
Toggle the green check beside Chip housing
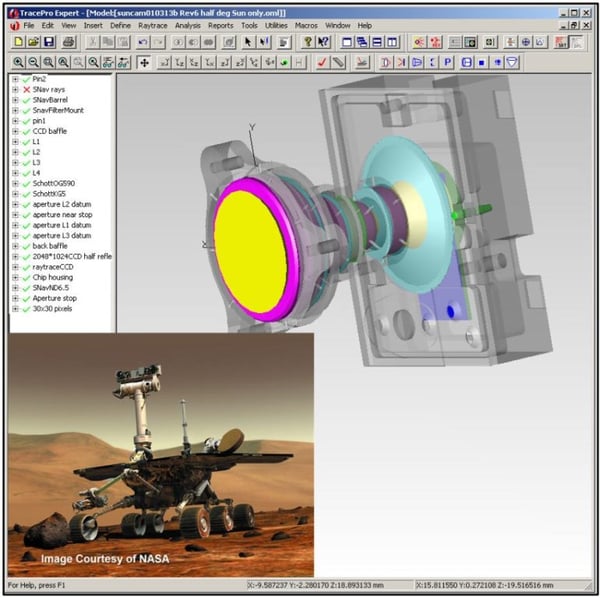coord(27,277)
